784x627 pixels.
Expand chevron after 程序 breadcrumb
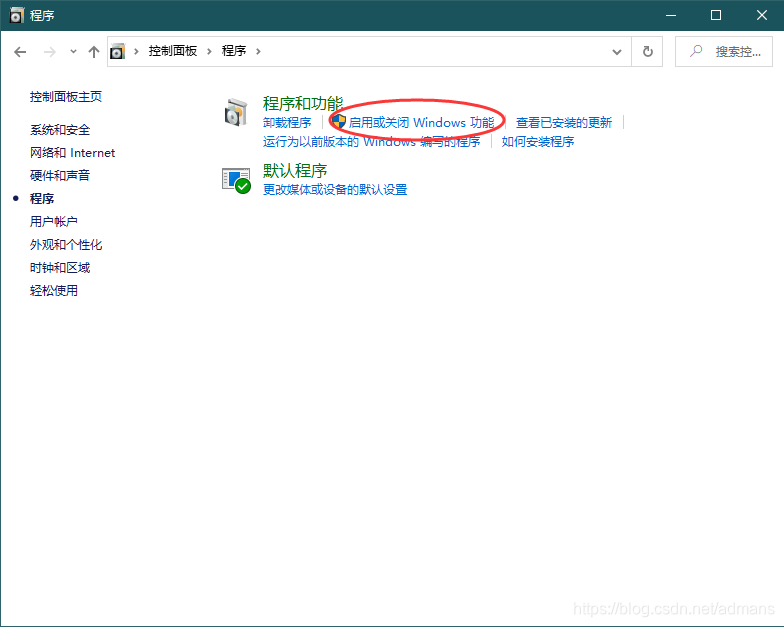(x=258, y=51)
